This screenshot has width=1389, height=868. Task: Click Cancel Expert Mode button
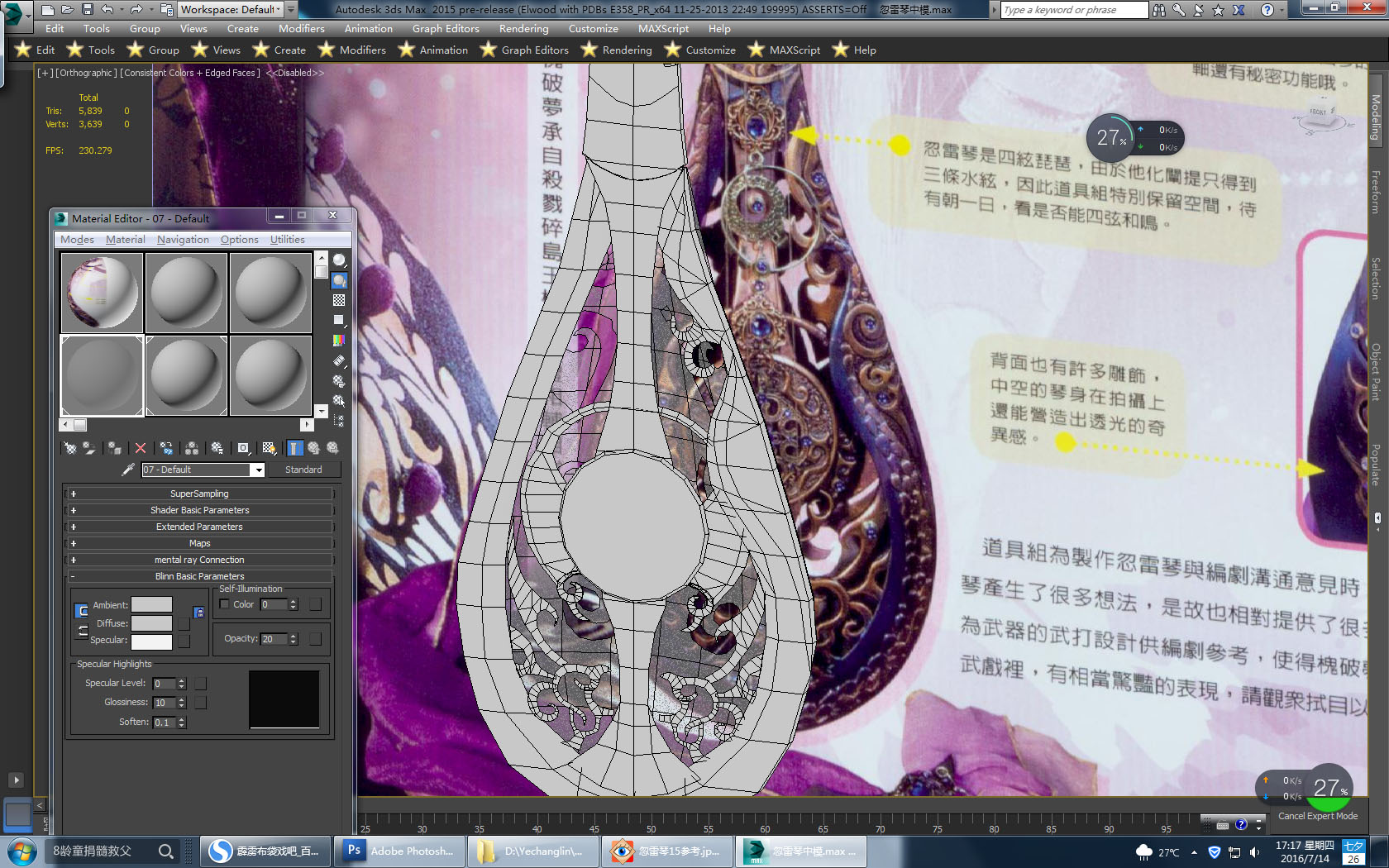tap(1318, 816)
